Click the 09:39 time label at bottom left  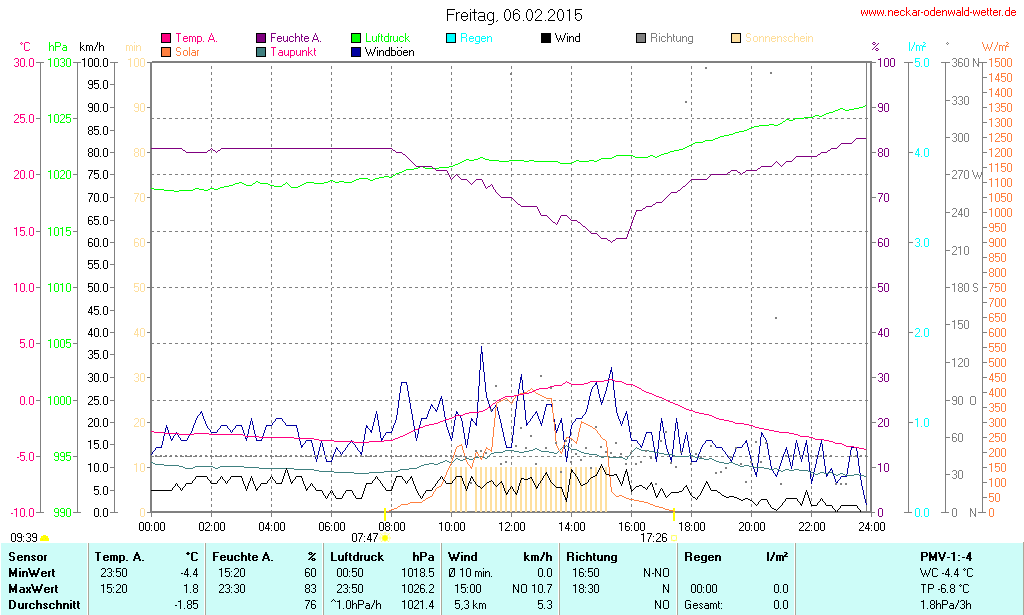point(23,537)
